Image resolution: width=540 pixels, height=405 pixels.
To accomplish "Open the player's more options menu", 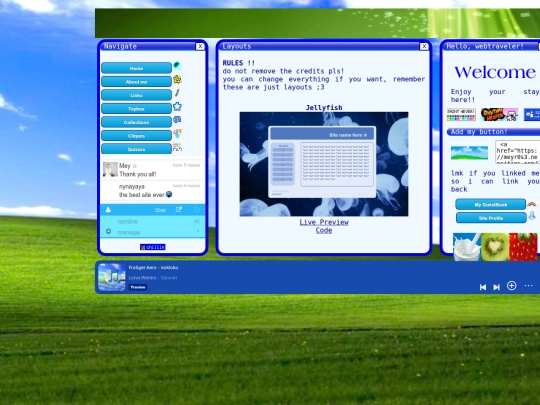I will click(x=529, y=286).
